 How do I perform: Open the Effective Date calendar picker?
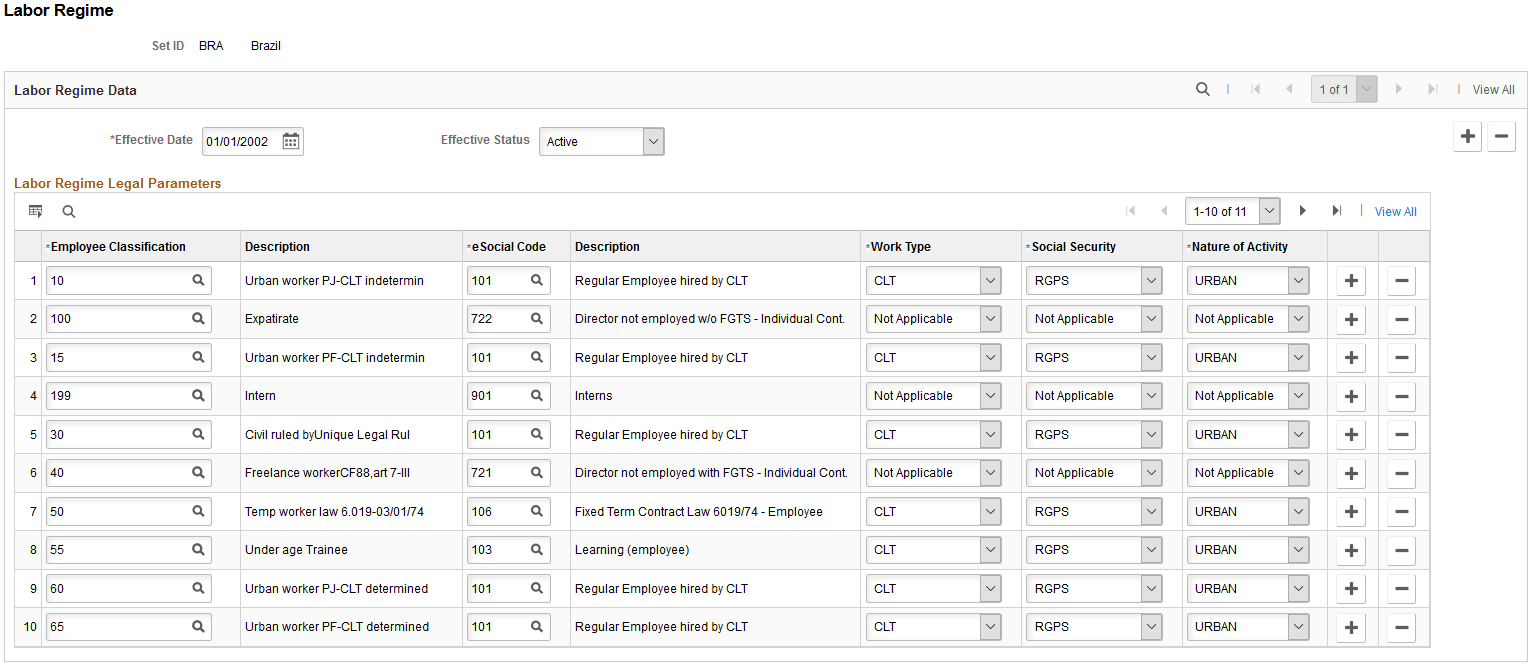[x=291, y=141]
